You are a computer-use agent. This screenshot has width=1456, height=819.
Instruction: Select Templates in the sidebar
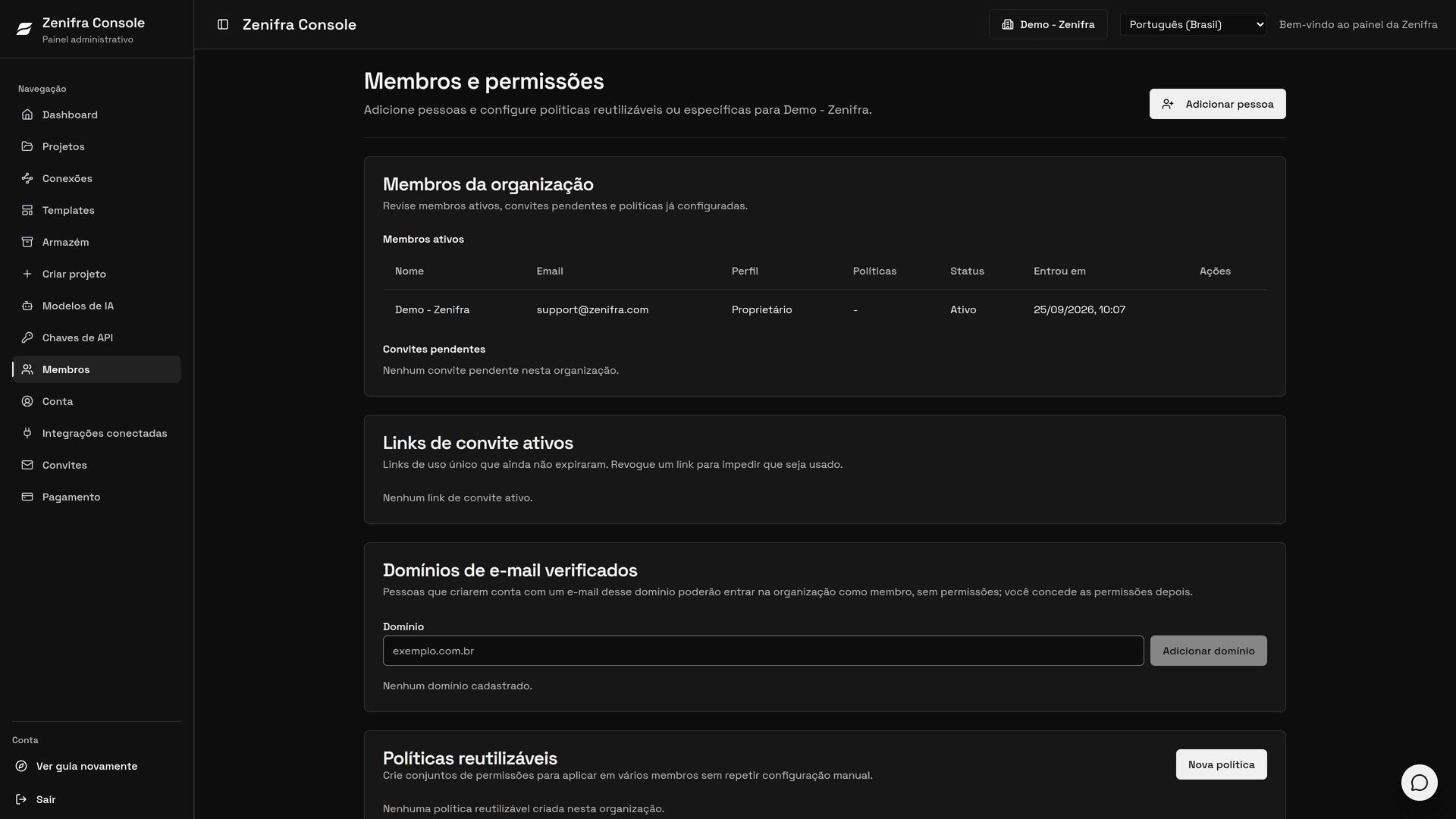[96, 210]
